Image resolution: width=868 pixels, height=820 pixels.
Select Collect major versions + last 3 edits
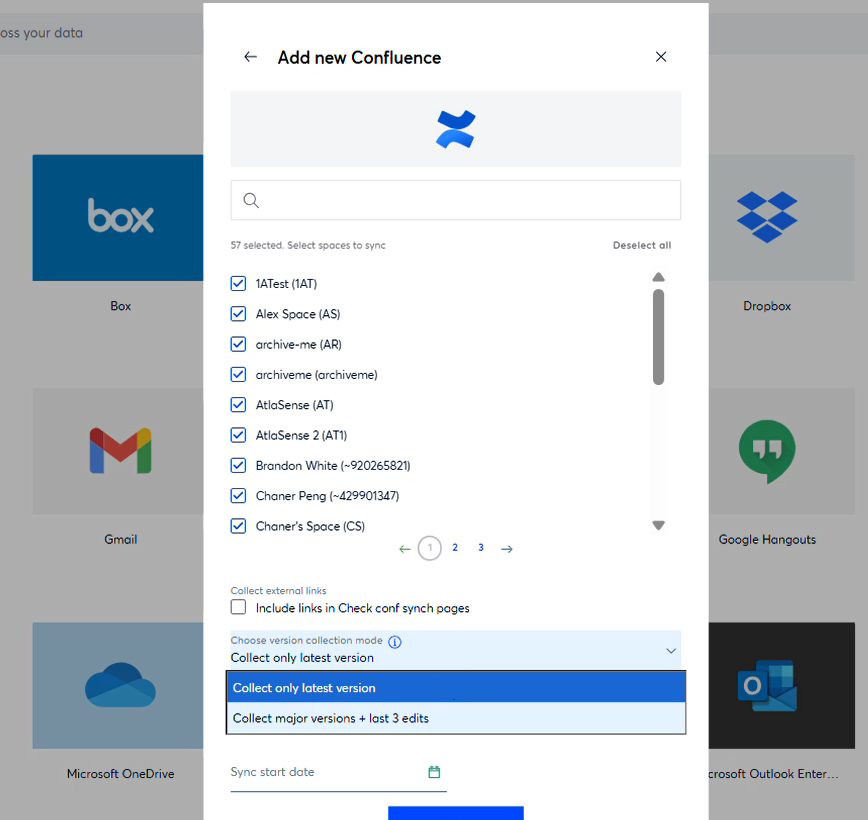pos(455,718)
